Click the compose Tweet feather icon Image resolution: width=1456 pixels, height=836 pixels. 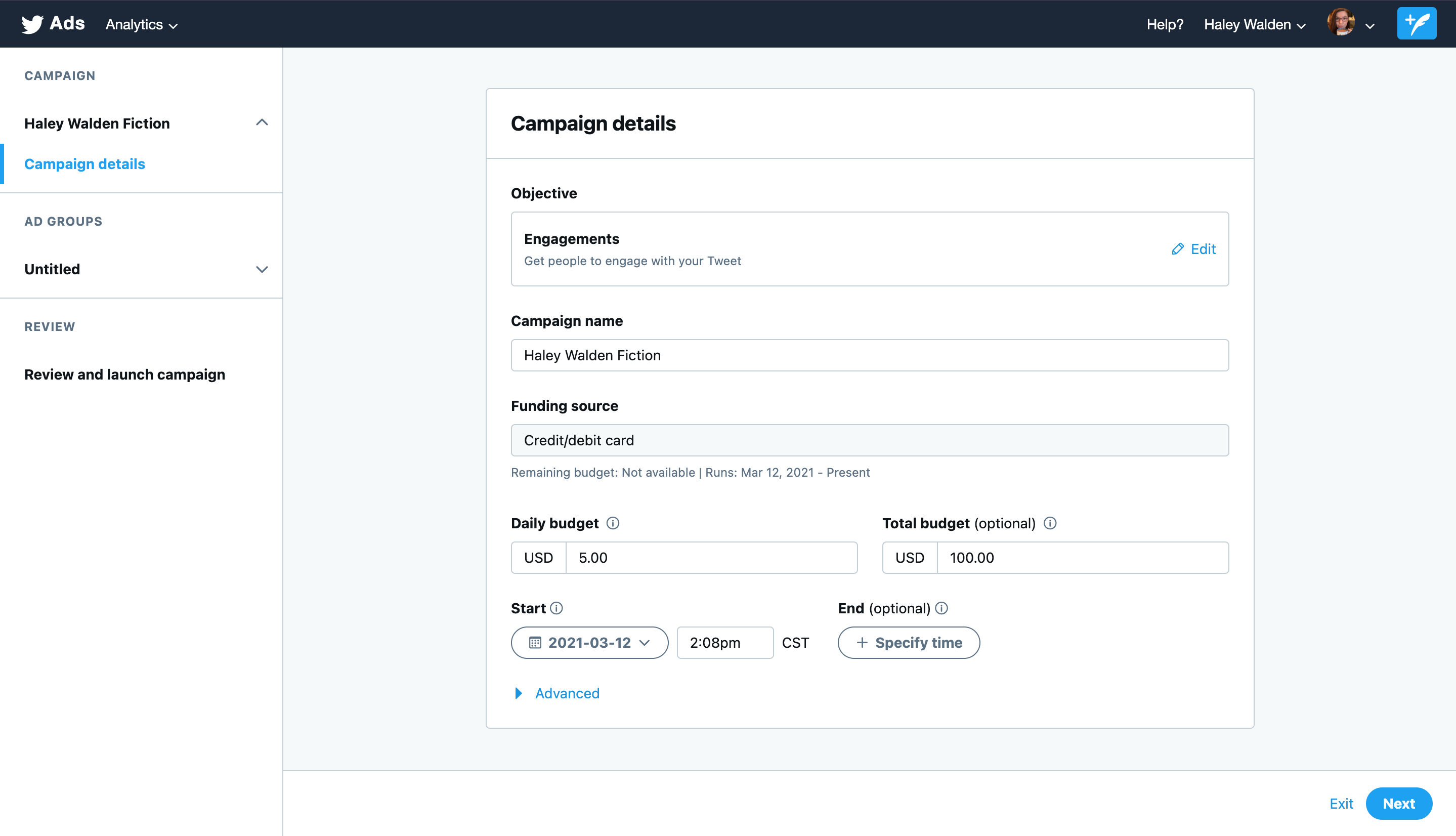tap(1416, 24)
